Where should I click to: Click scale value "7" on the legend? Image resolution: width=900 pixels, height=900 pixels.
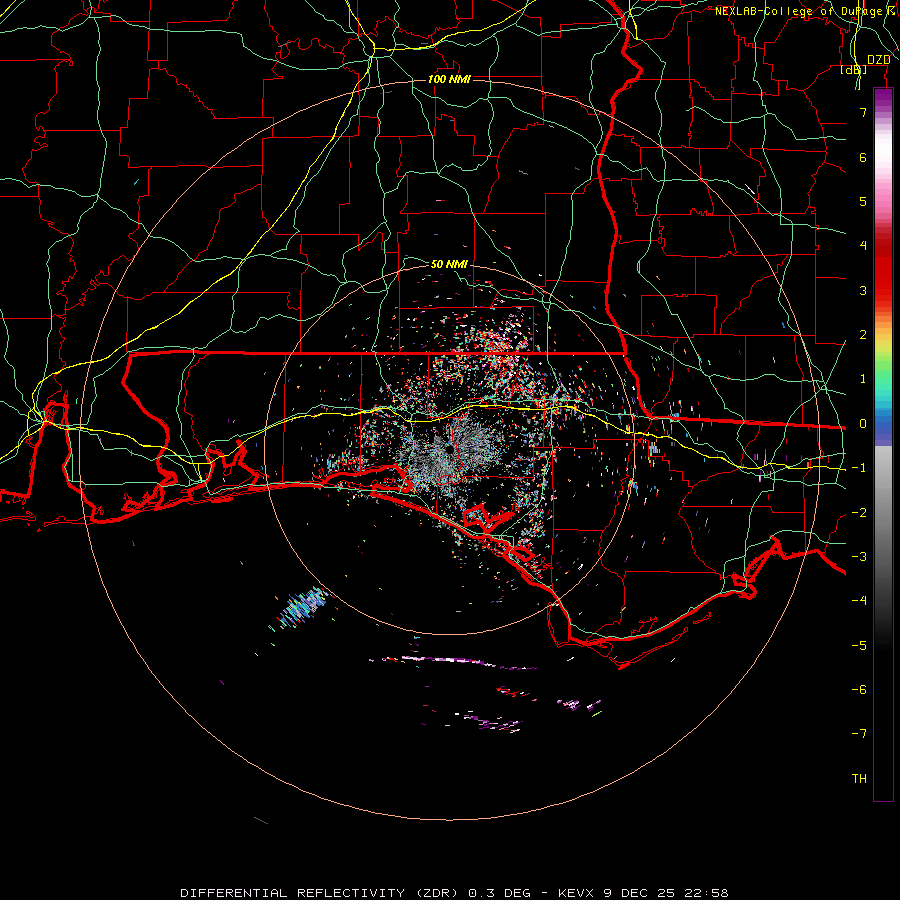(863, 112)
